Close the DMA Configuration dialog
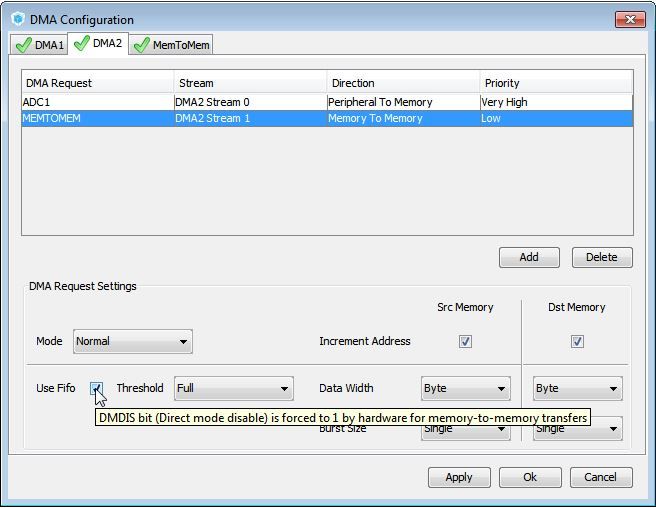Image resolution: width=656 pixels, height=508 pixels. pyautogui.click(x=630, y=19)
